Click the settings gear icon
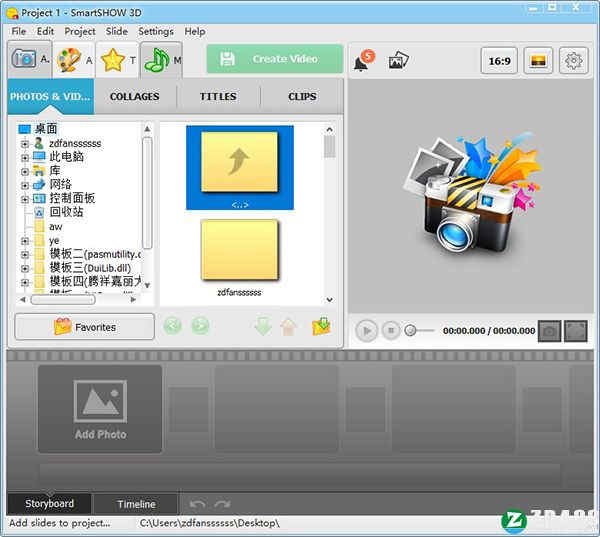Viewport: 600px width, 537px height. click(573, 60)
